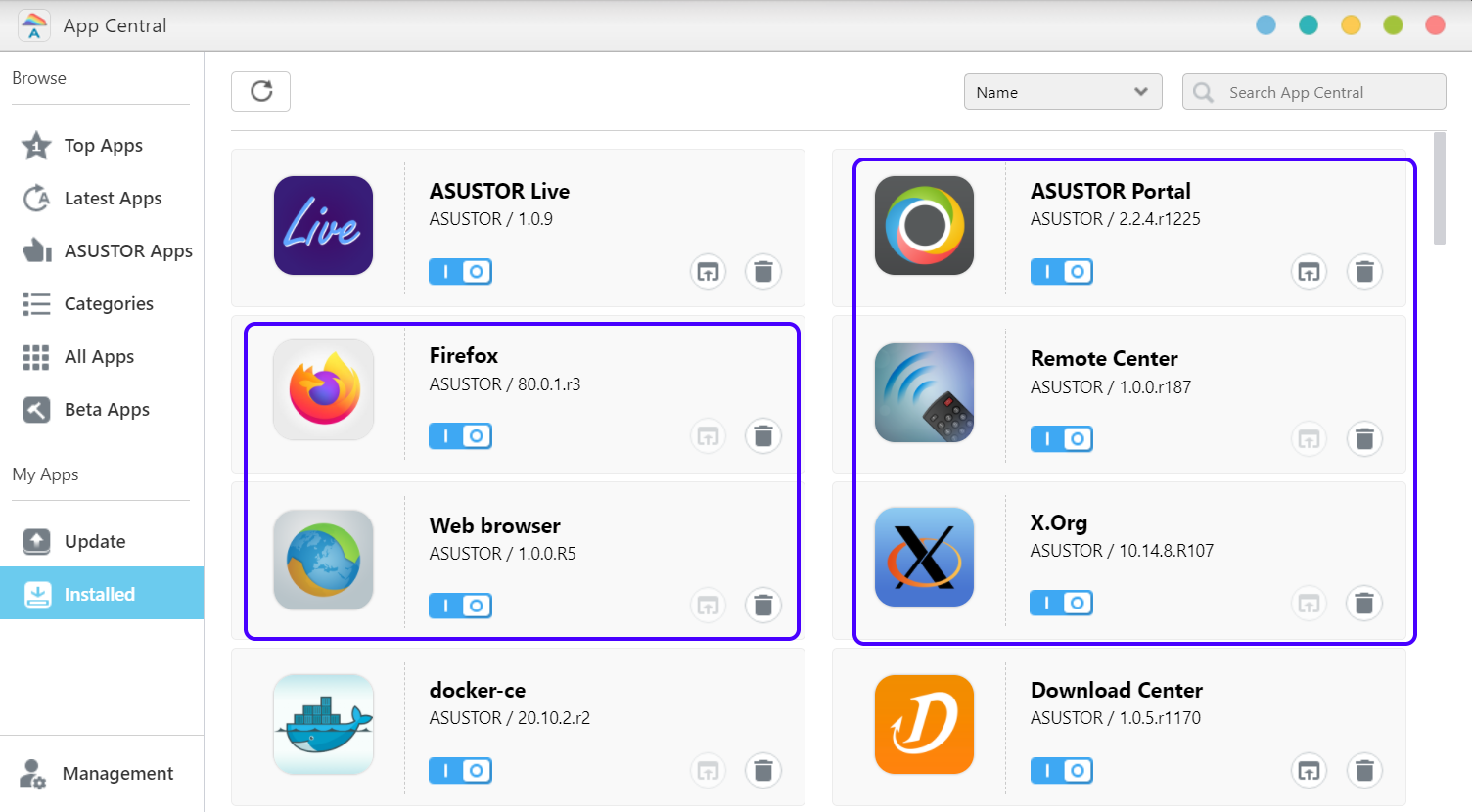The image size is (1472, 812).
Task: Click the Download Center app icon
Action: click(924, 724)
